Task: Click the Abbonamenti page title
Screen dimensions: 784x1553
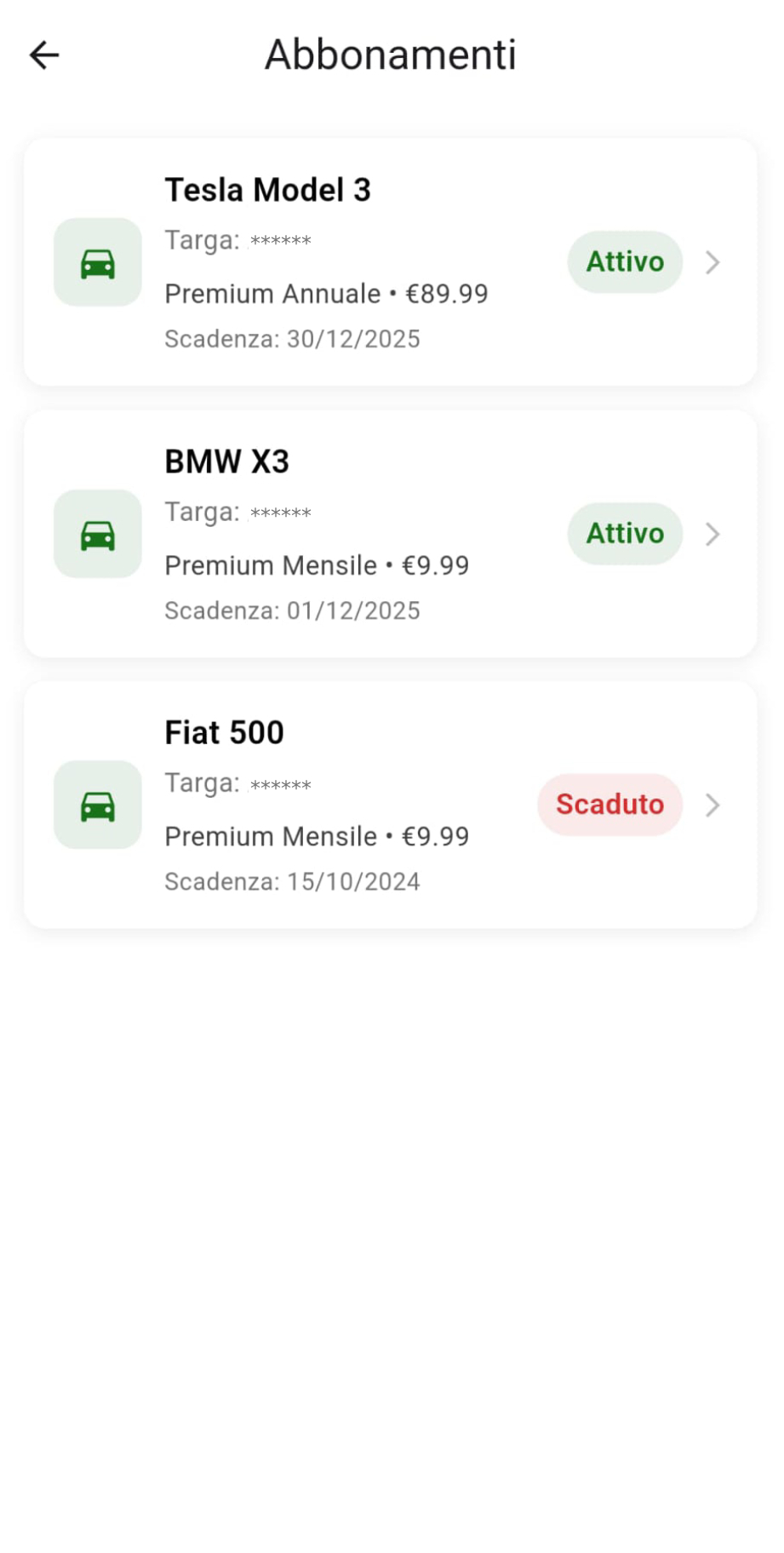Action: tap(391, 55)
